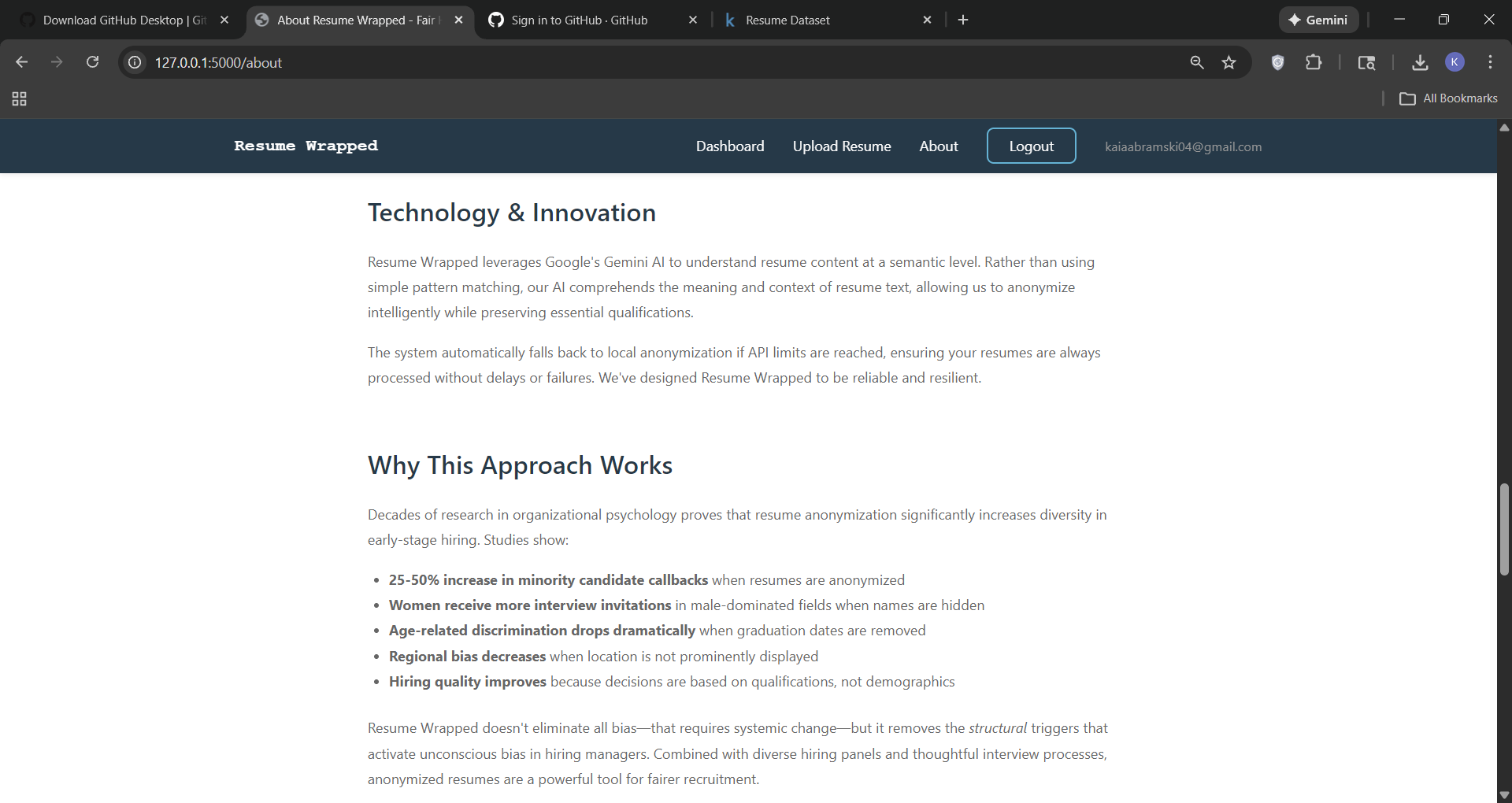
Task: Close the Resume Dataset tab
Action: pos(927,20)
